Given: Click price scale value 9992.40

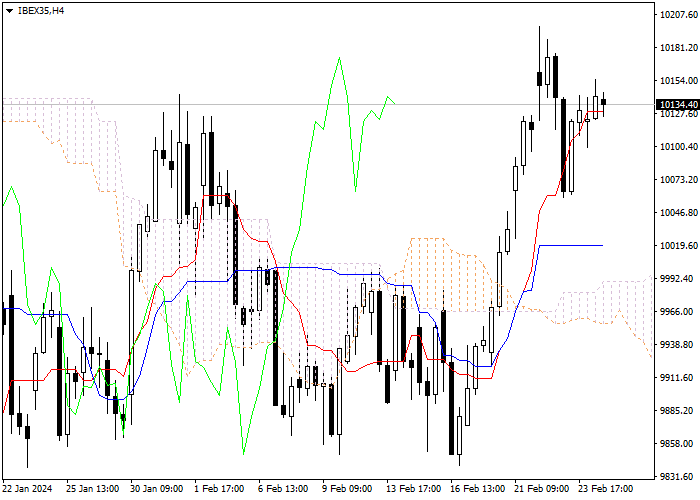Looking at the screenshot, I should 679,279.
